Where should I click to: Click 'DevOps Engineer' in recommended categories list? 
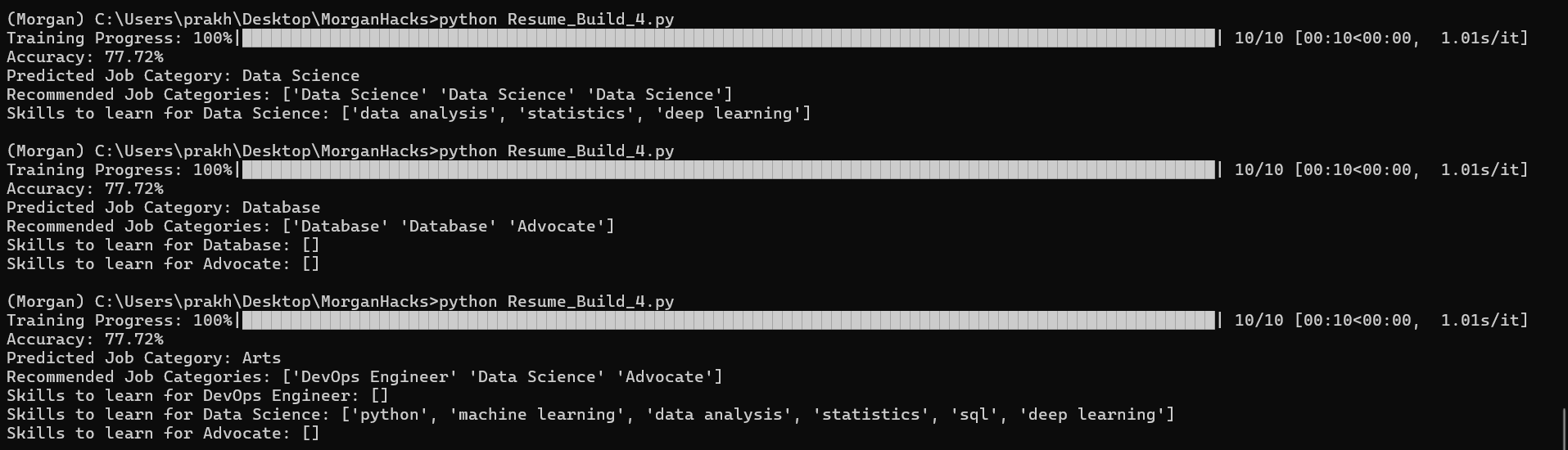(x=375, y=376)
